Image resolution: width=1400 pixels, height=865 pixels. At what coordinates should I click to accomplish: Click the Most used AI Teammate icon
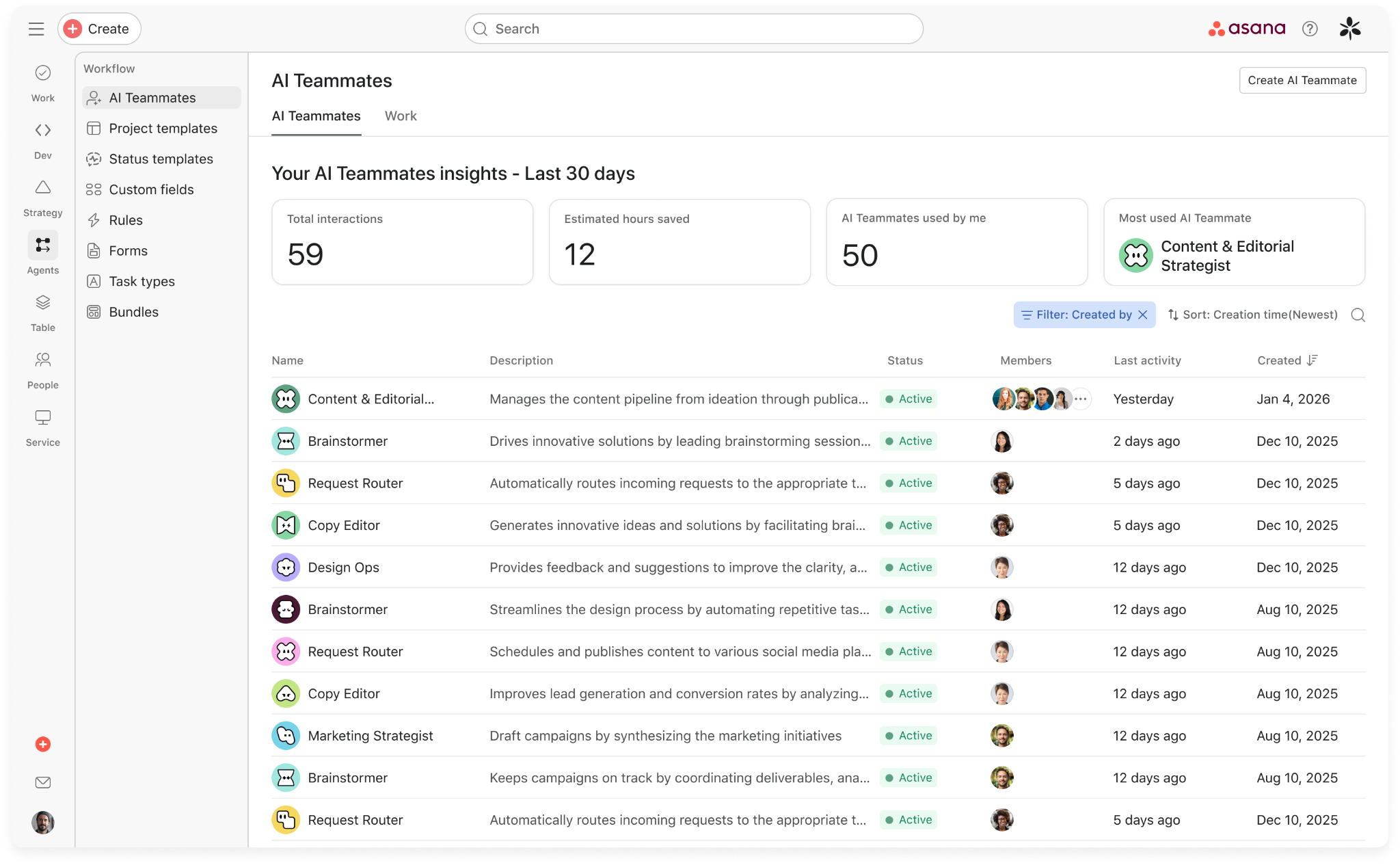1136,256
